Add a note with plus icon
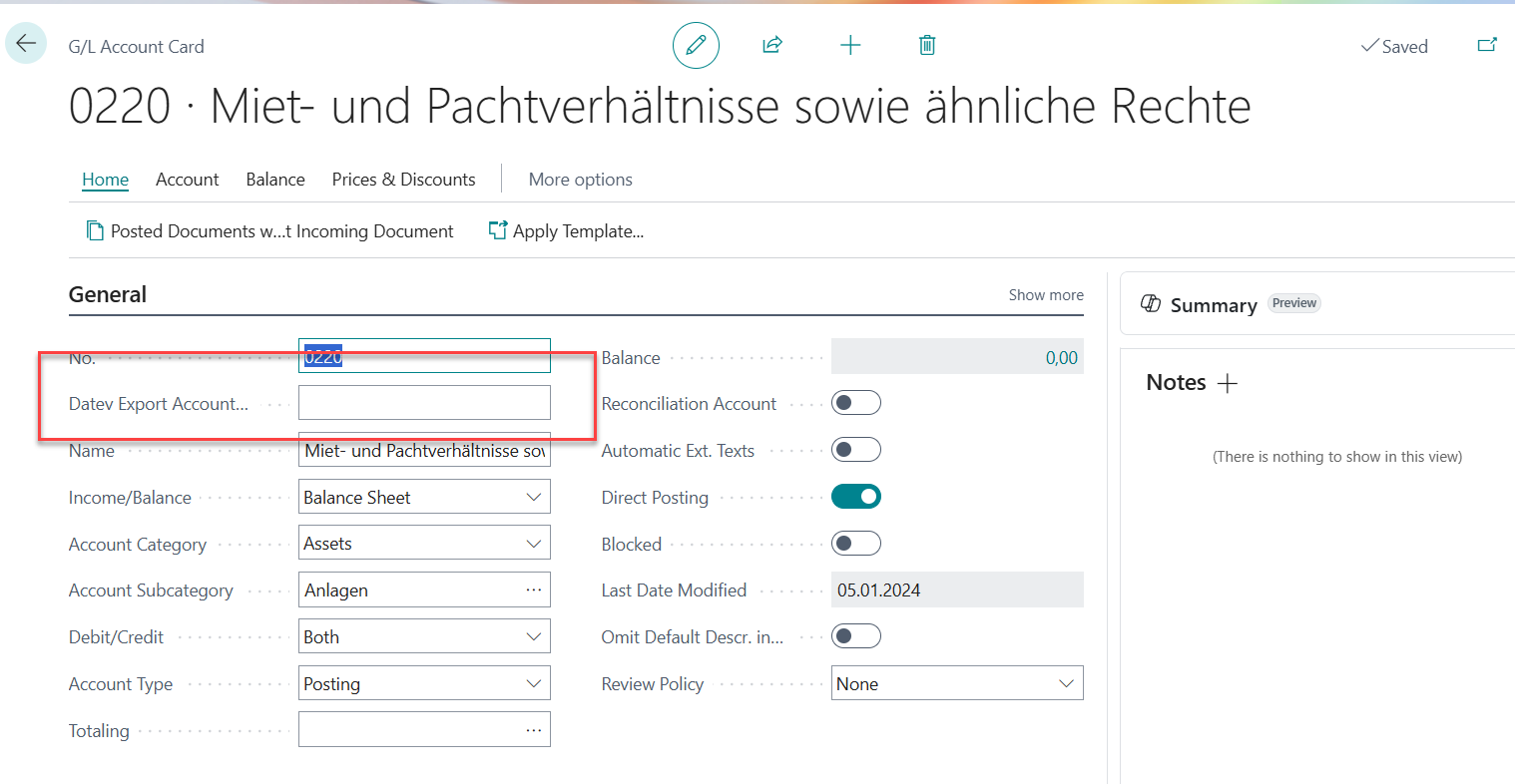1515x784 pixels. [1228, 383]
